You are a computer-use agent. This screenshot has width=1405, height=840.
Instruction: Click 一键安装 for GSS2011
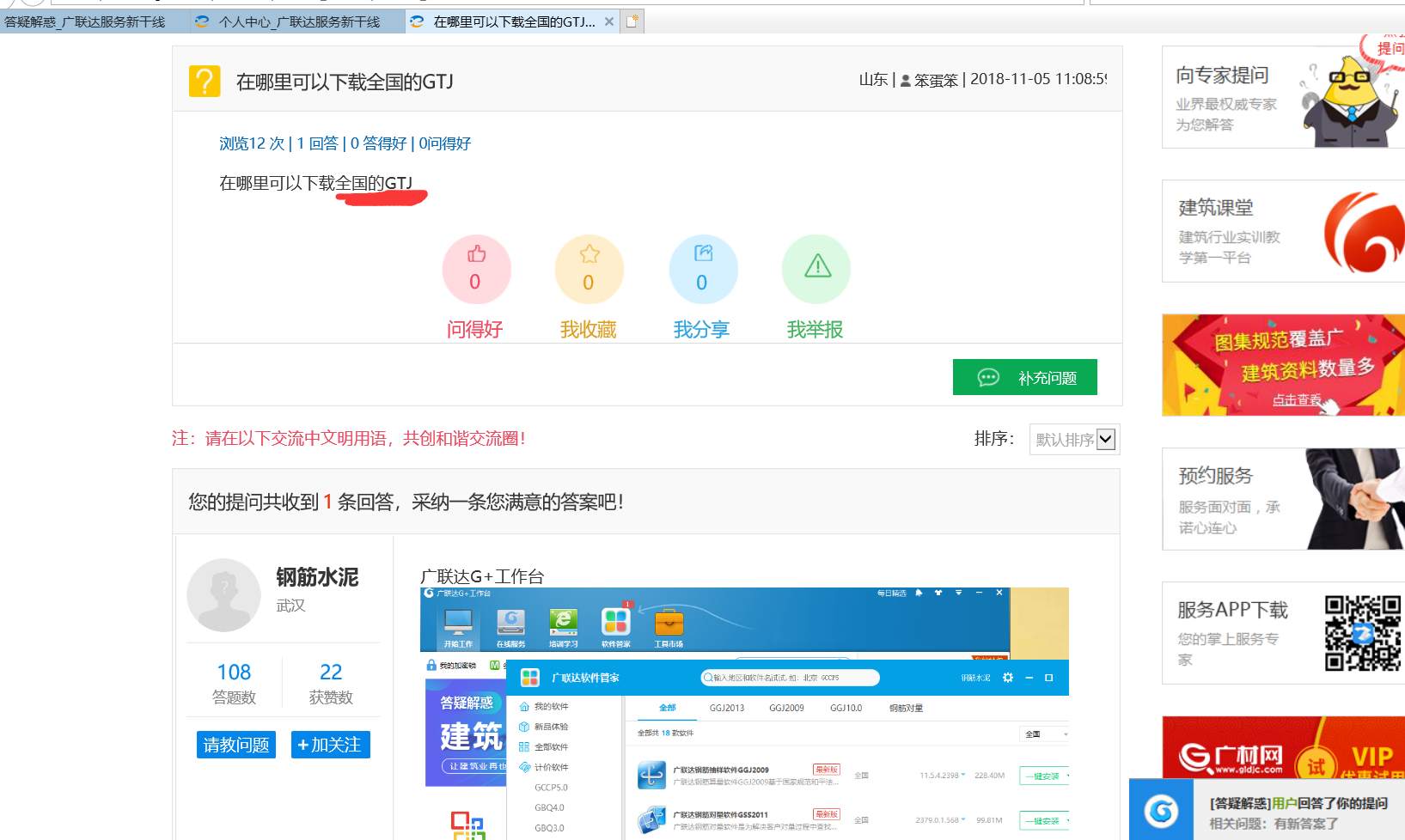pos(1045,821)
